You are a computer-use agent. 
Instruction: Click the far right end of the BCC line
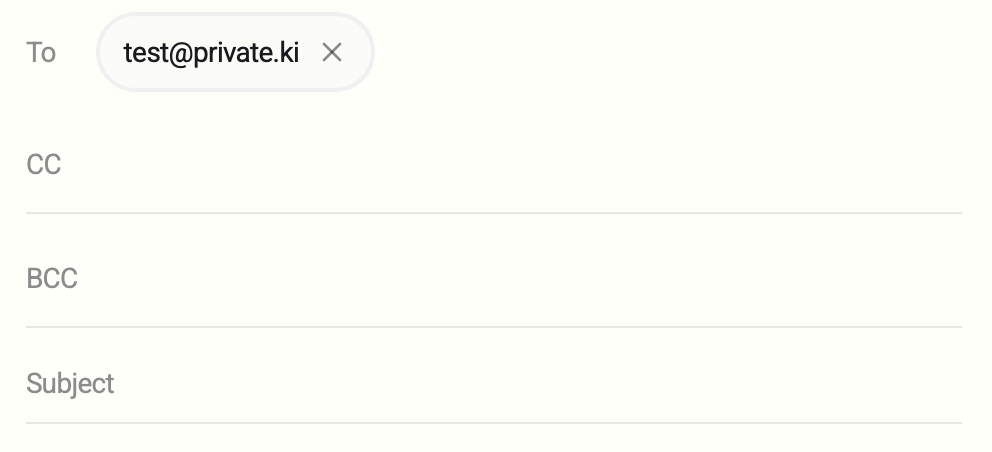950,279
